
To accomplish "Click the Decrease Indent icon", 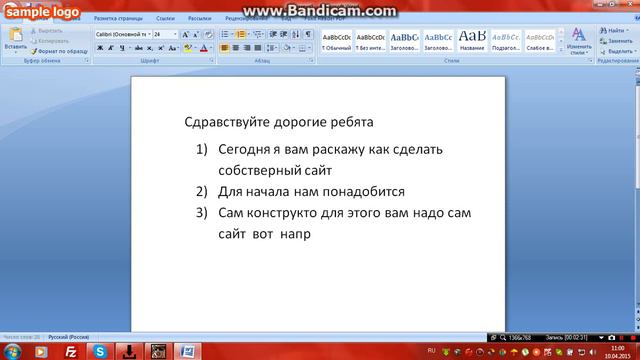I will click(x=273, y=35).
